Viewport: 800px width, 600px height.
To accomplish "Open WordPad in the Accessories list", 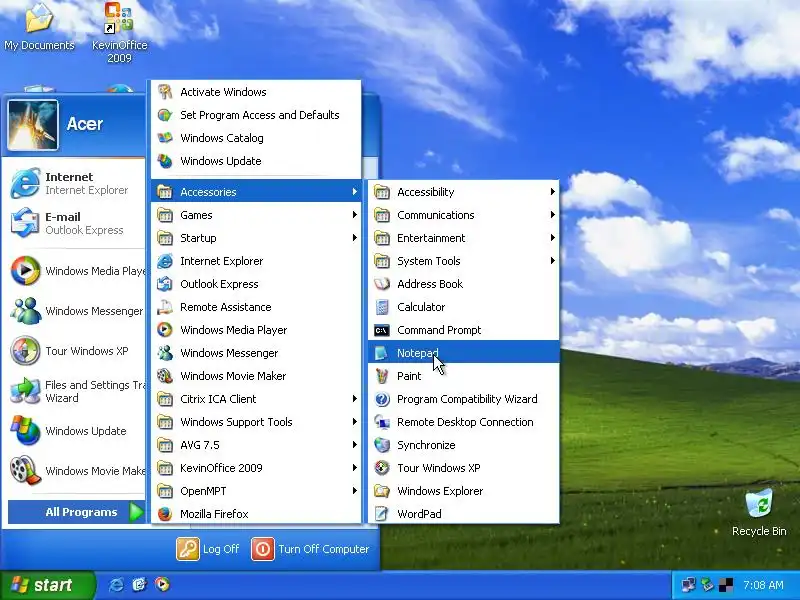I will pyautogui.click(x=463, y=514).
